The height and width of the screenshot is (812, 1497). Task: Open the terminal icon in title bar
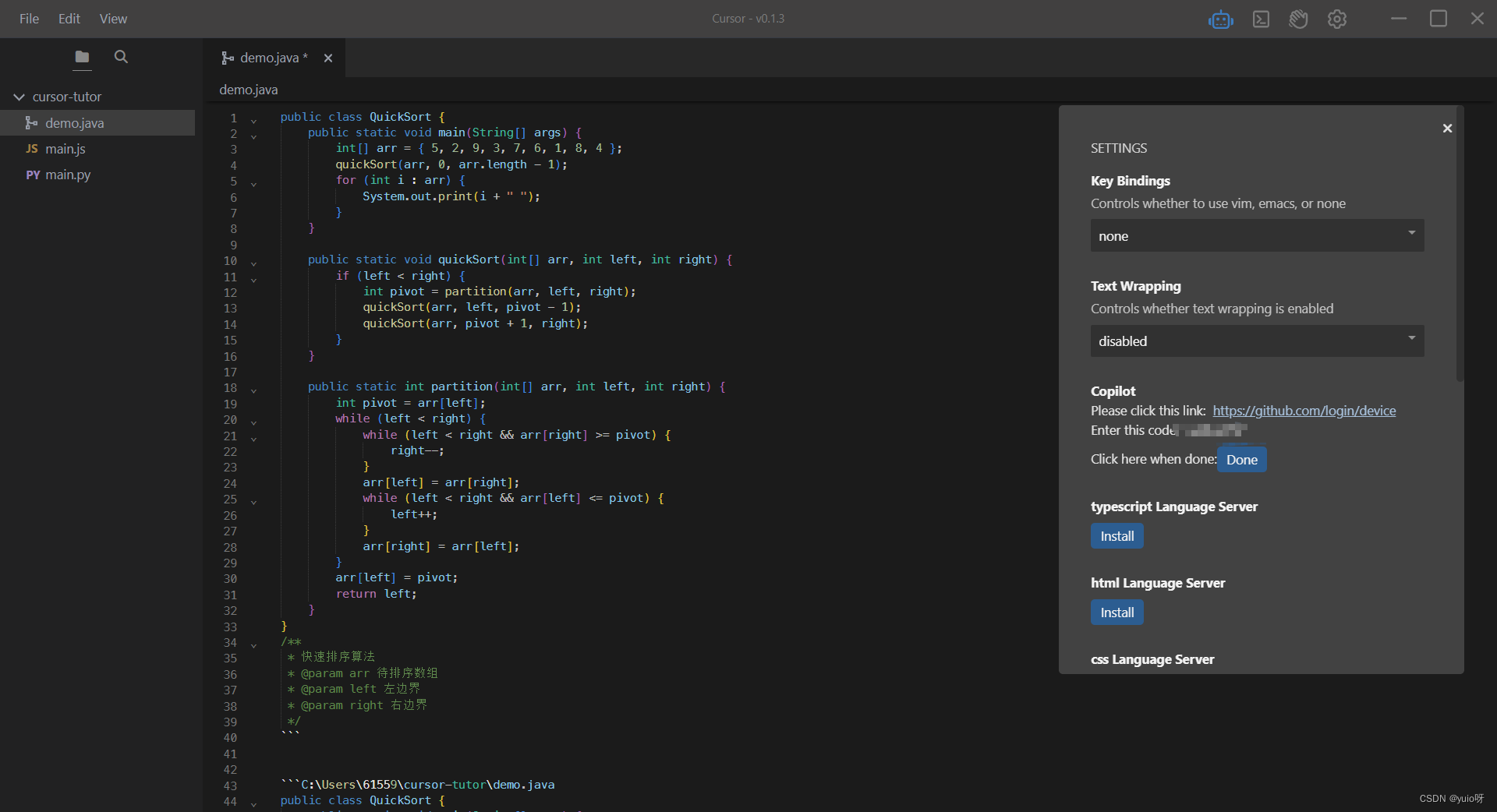(x=1261, y=19)
